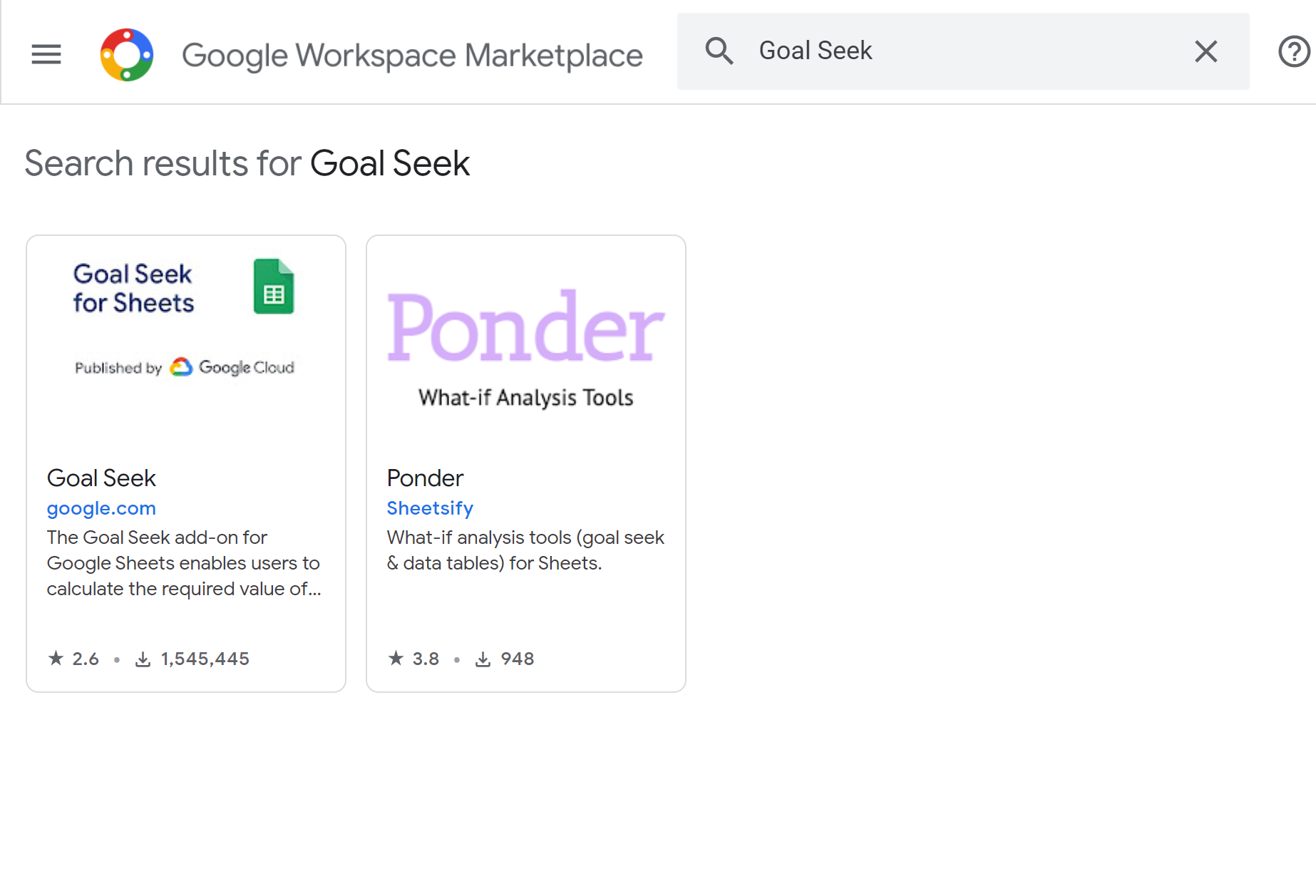Open the help question mark icon

coord(1293,51)
